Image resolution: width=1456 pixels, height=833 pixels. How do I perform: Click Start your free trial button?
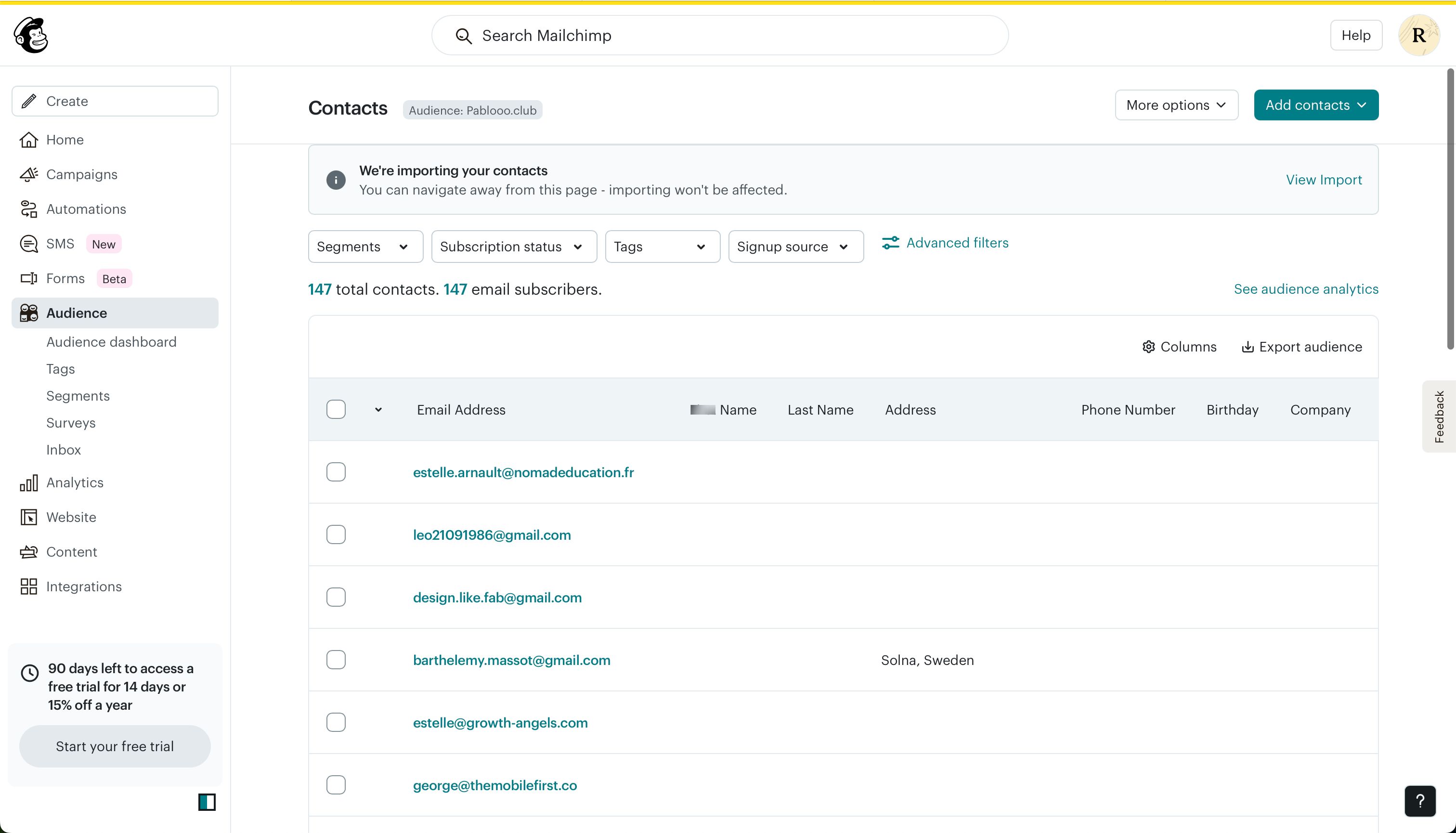(115, 746)
